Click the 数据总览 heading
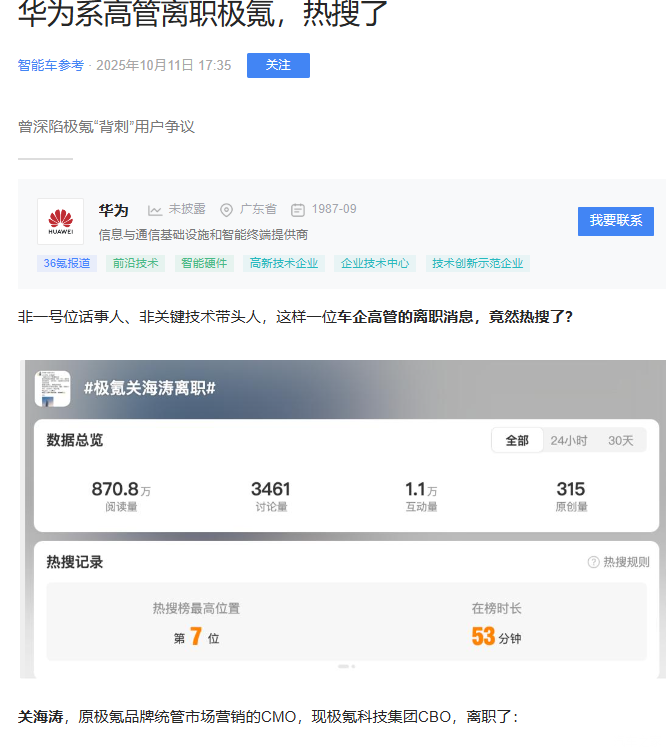Screen dimensions: 666x752 [75, 440]
